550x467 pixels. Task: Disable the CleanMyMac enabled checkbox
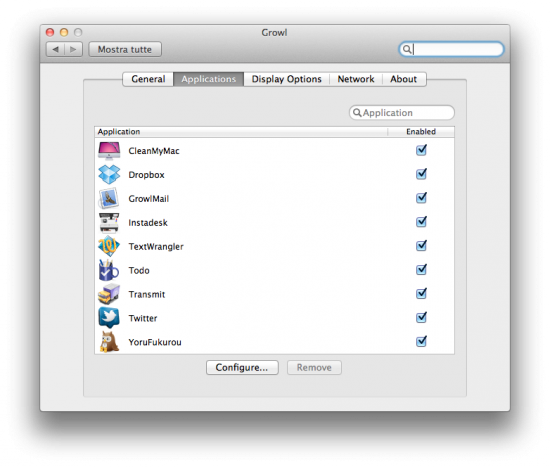coord(421,151)
